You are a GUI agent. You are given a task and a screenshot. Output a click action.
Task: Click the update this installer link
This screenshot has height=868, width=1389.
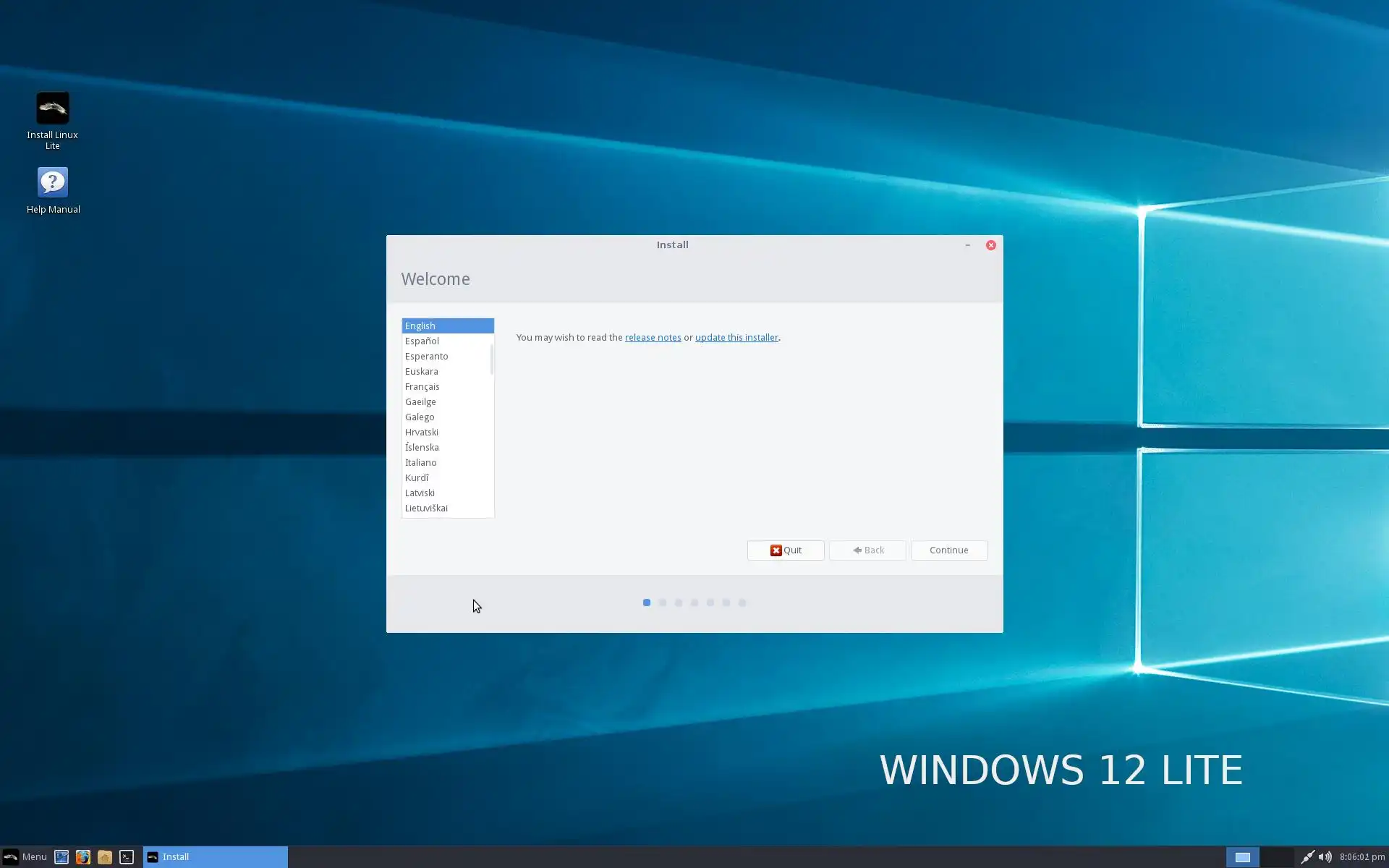pyautogui.click(x=736, y=338)
